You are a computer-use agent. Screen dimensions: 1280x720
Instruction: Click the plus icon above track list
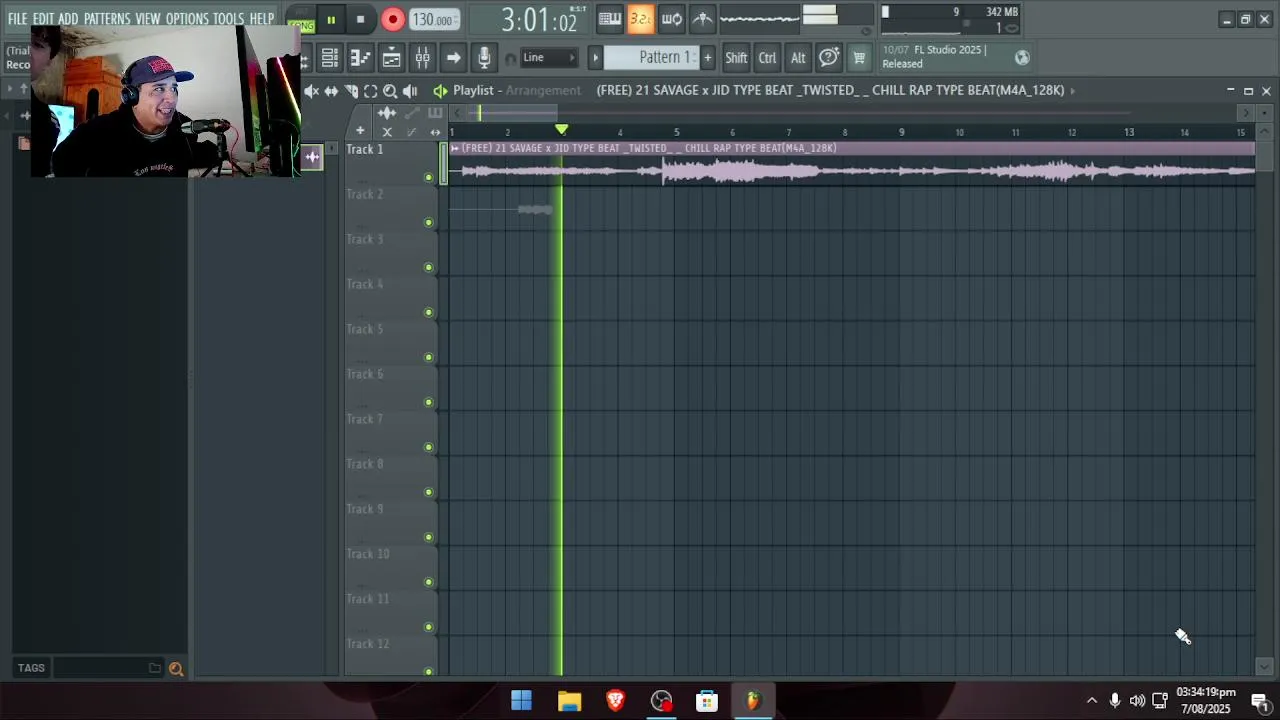point(360,131)
